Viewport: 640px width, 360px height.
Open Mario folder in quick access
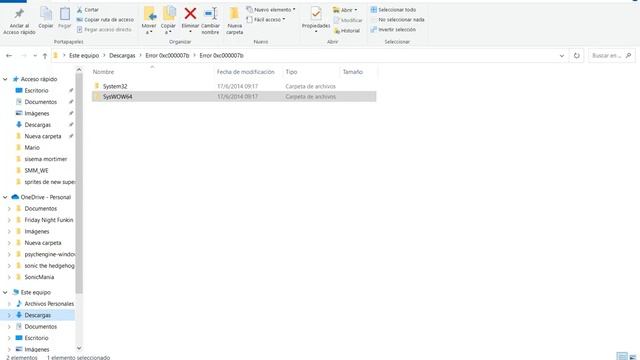(x=32, y=148)
